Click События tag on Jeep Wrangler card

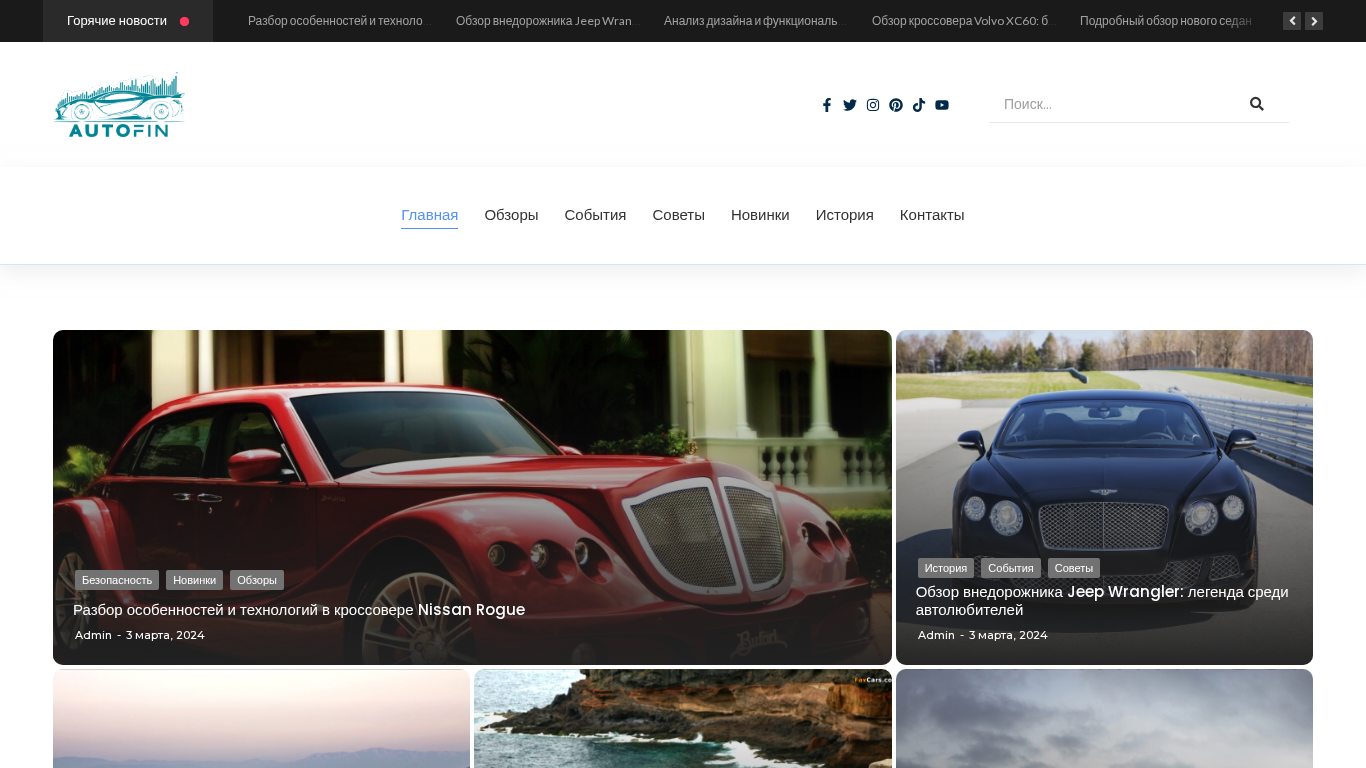[x=1011, y=568]
